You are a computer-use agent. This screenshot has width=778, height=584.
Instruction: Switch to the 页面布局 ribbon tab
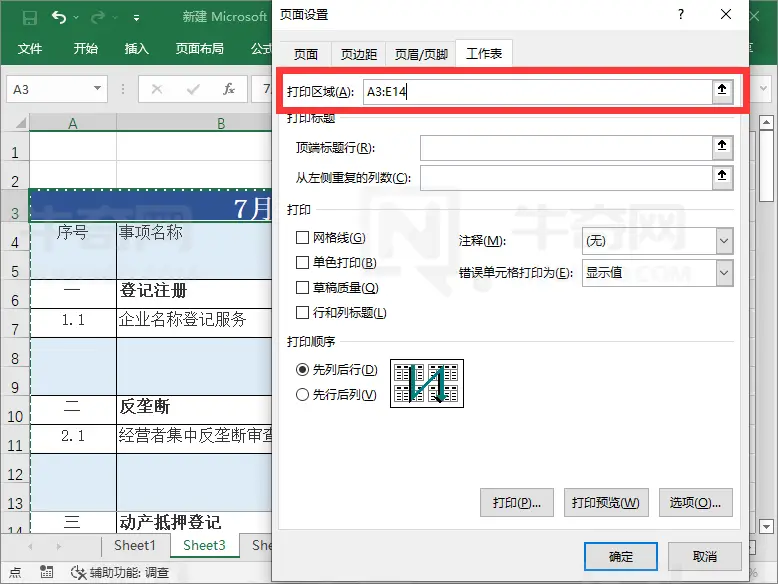pos(199,49)
